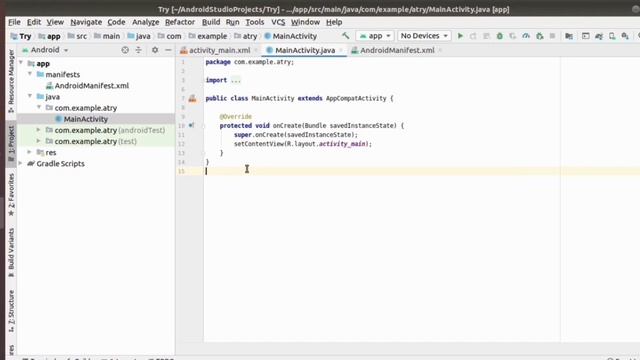Click 'package com.example.atry;' on line 1
Screen dimensions: 640x360
pos(250,62)
